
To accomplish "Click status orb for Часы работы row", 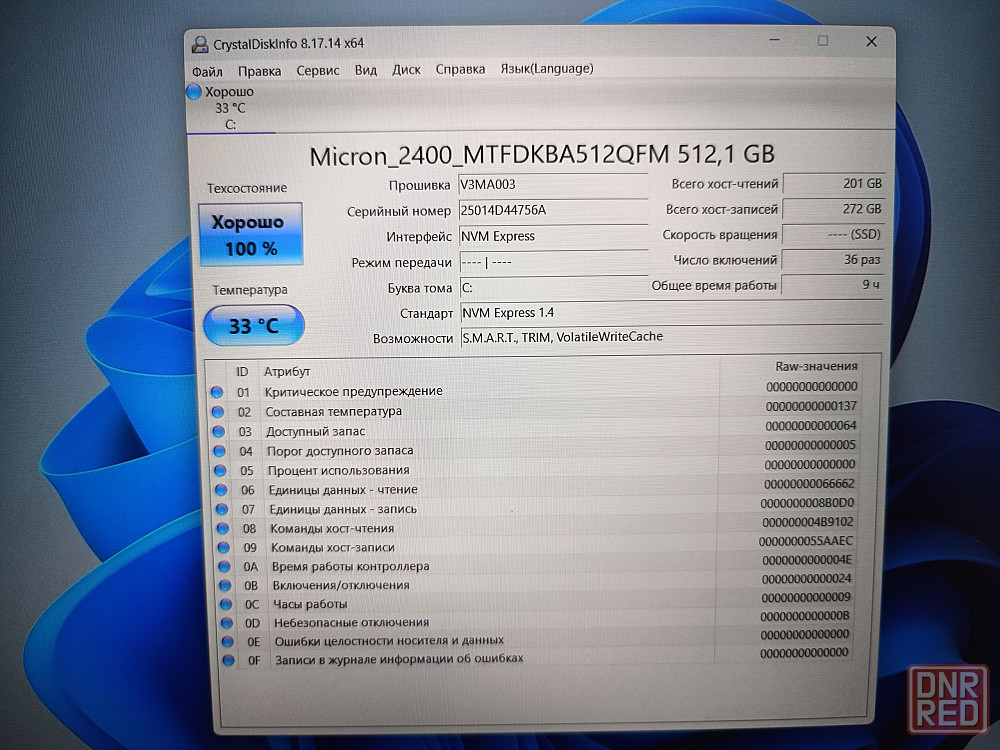I will (x=224, y=604).
